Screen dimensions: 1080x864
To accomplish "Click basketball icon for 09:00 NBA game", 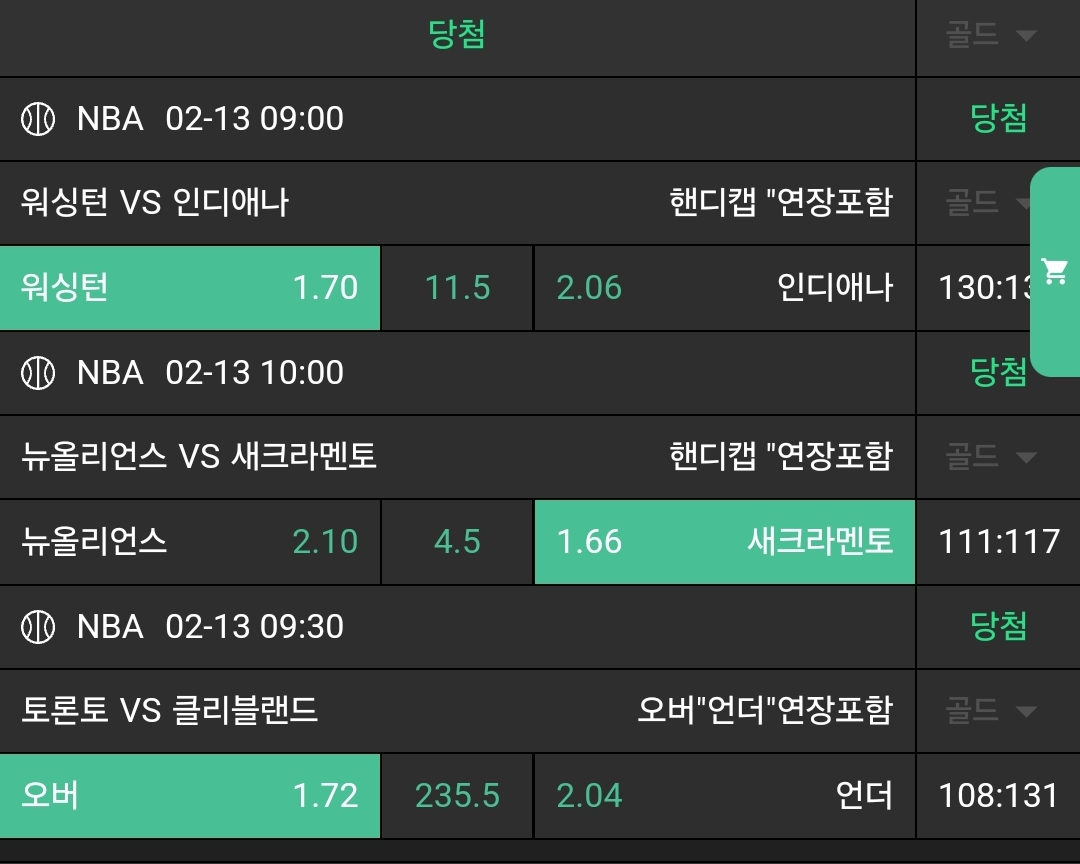I will [x=38, y=119].
